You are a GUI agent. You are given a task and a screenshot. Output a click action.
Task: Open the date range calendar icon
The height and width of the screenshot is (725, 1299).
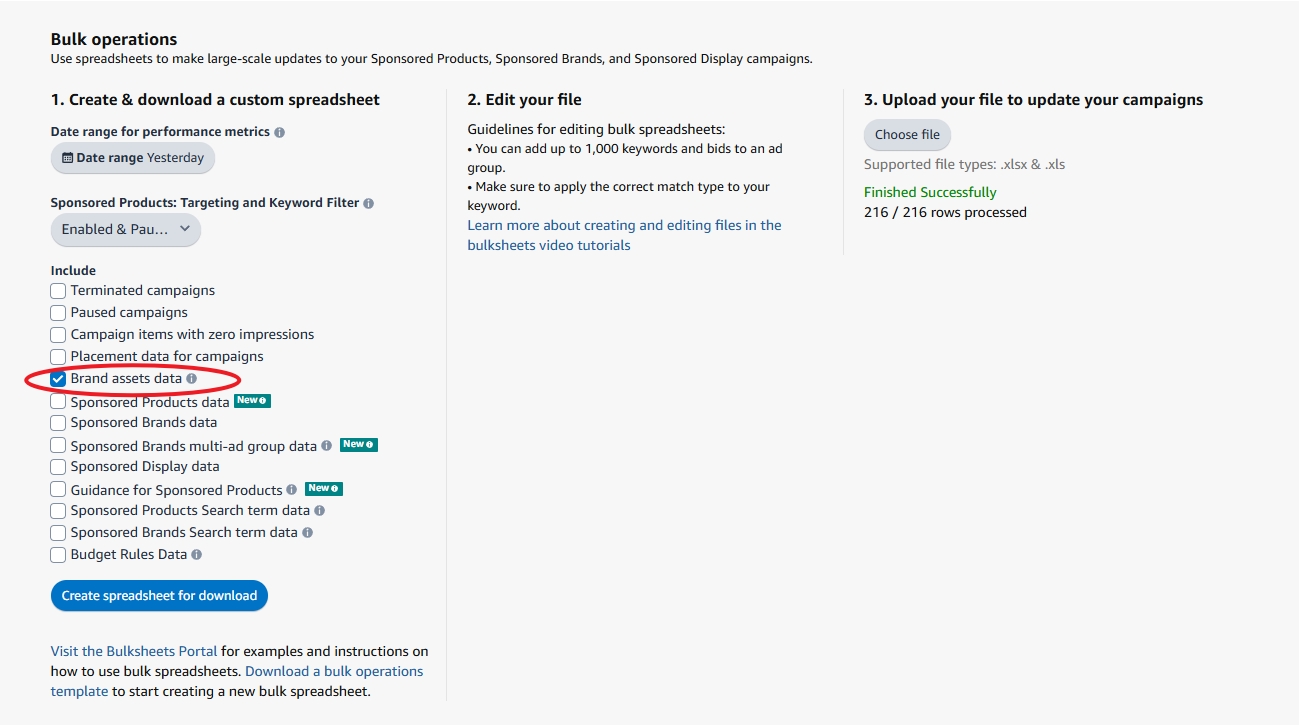coord(68,157)
